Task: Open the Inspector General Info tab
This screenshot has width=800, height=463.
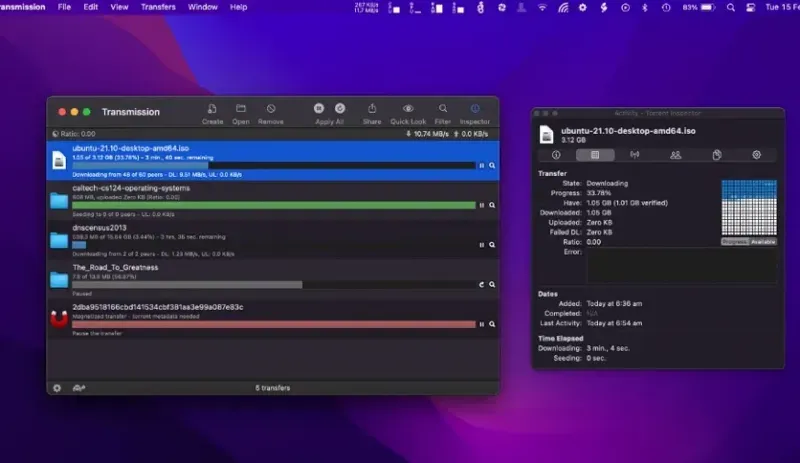Action: (556, 155)
